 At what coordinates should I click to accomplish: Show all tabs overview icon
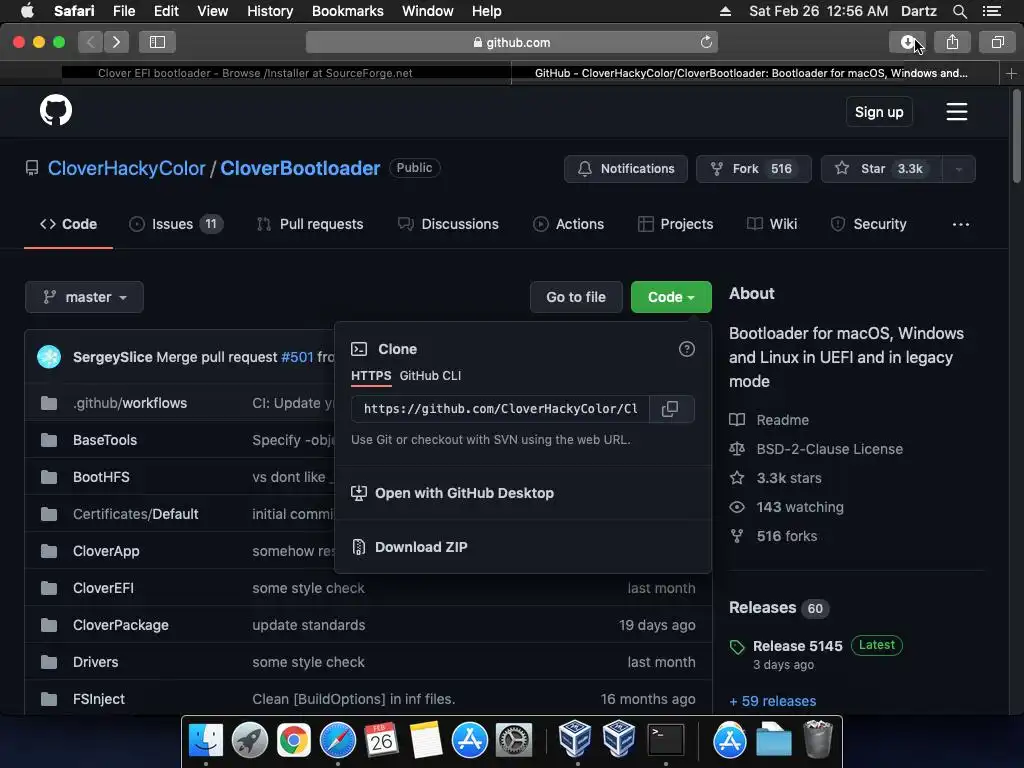coord(997,42)
